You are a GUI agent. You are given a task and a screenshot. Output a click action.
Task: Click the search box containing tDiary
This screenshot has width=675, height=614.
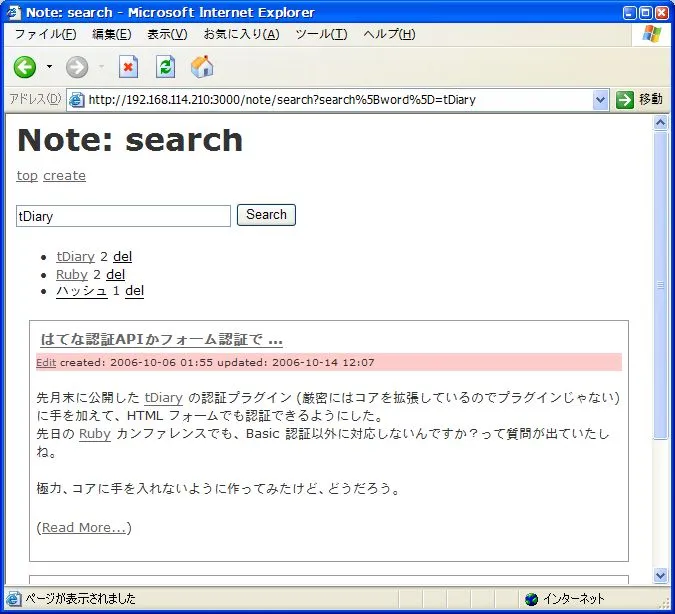(x=123, y=216)
